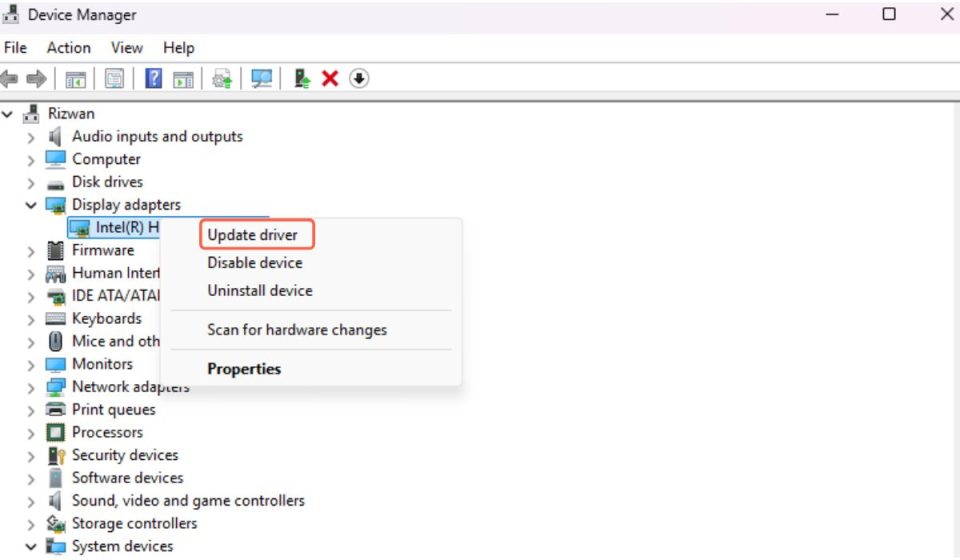Select the Software devices label
The height and width of the screenshot is (560, 960).
coord(127,478)
